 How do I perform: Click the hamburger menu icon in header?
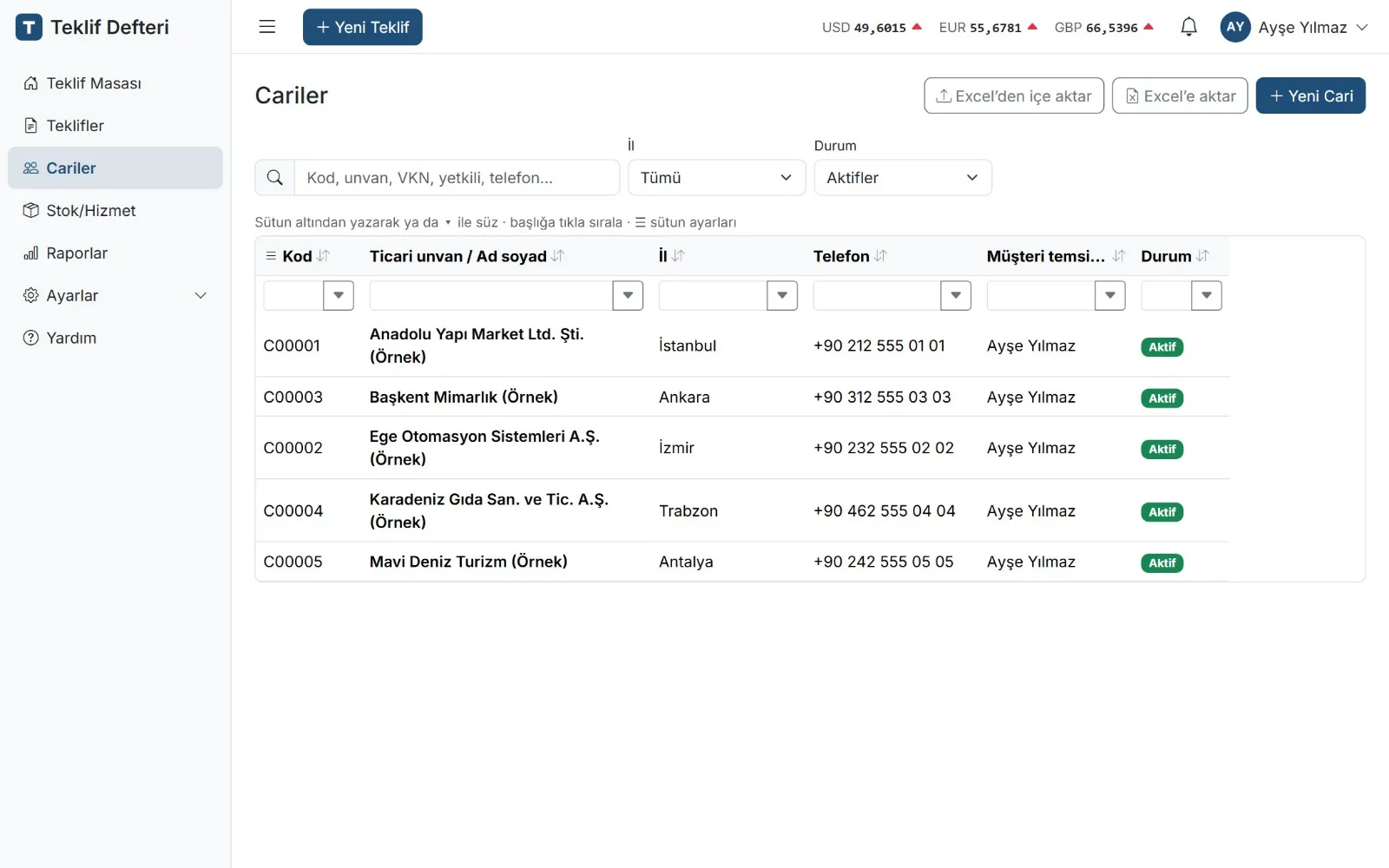coord(267,27)
